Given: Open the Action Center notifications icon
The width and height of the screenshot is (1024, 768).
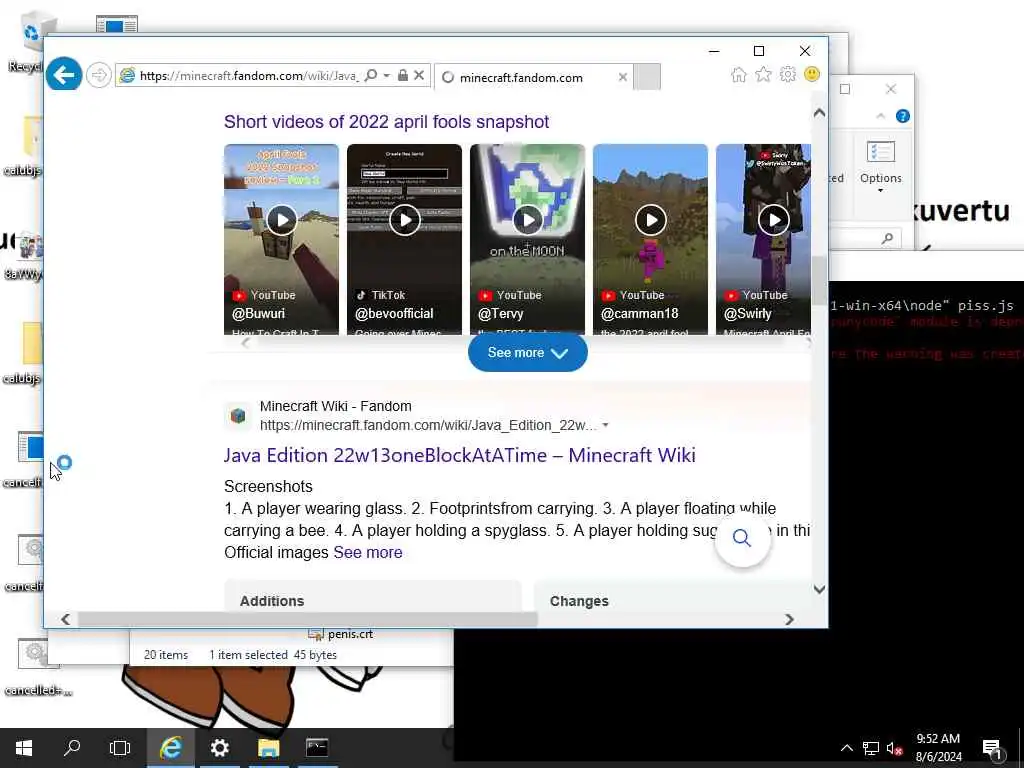Looking at the screenshot, I should [x=992, y=749].
